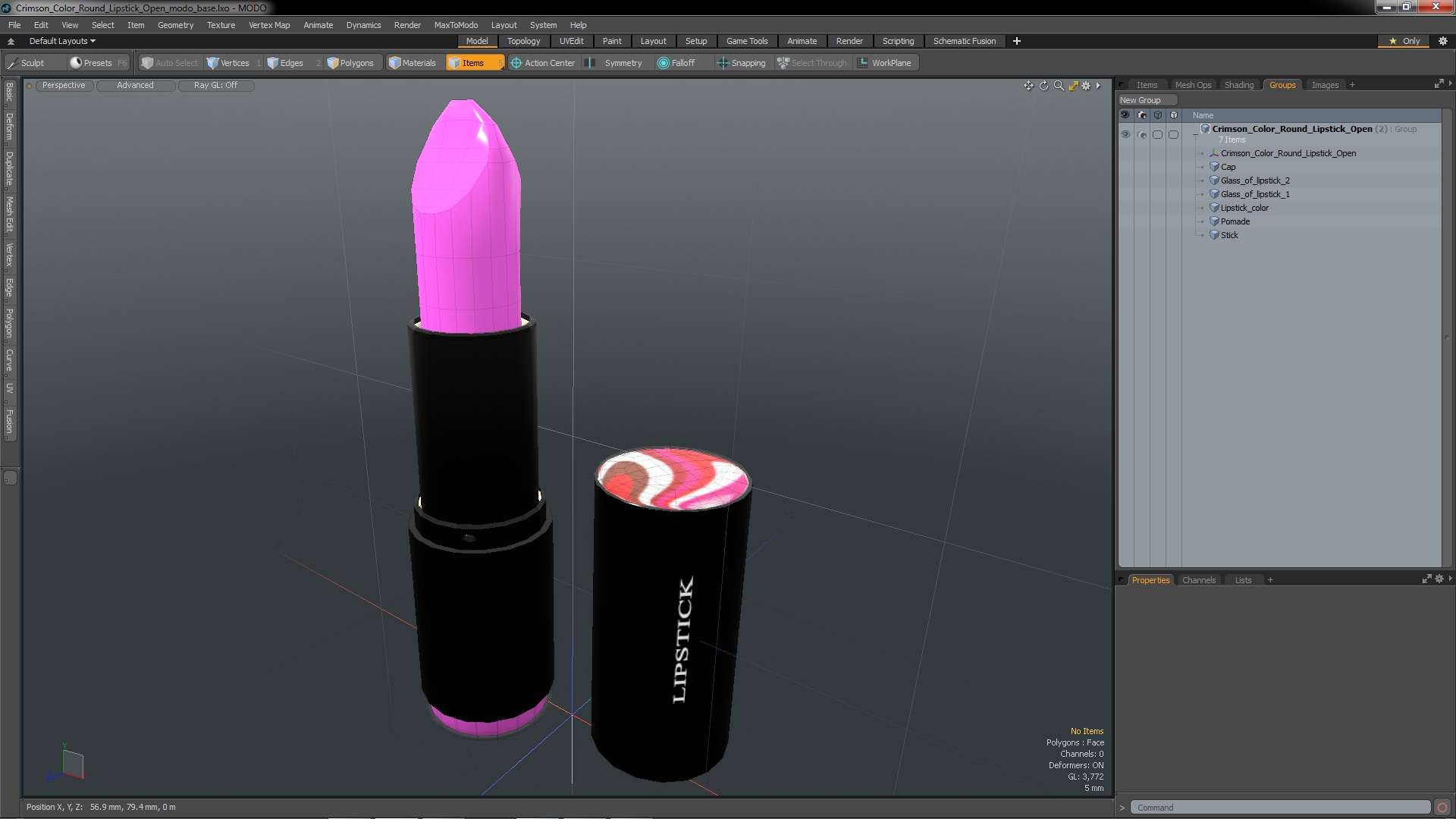The image size is (1456, 819).
Task: Activate the Snapping tool
Action: click(742, 63)
